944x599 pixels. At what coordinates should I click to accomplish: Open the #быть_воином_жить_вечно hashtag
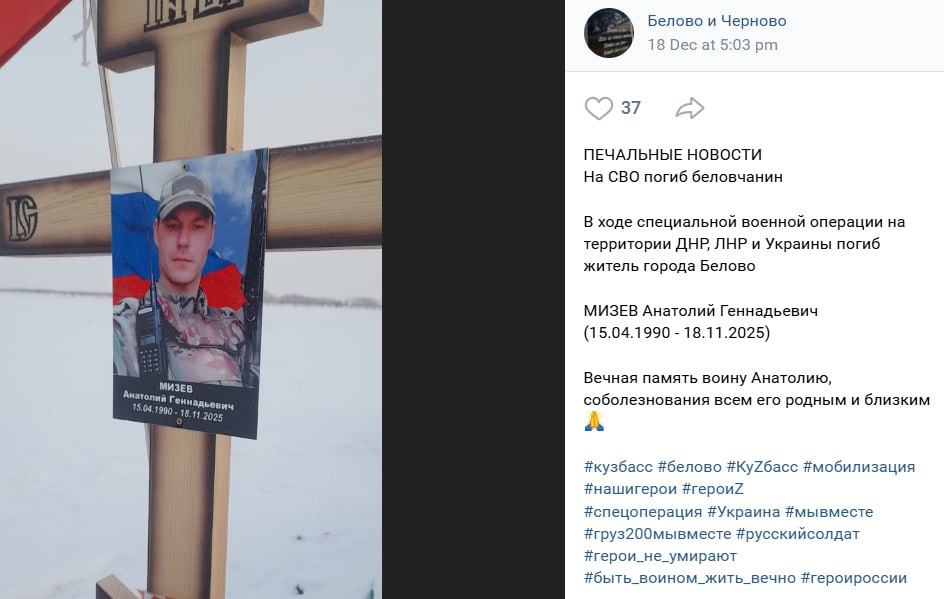pos(689,579)
